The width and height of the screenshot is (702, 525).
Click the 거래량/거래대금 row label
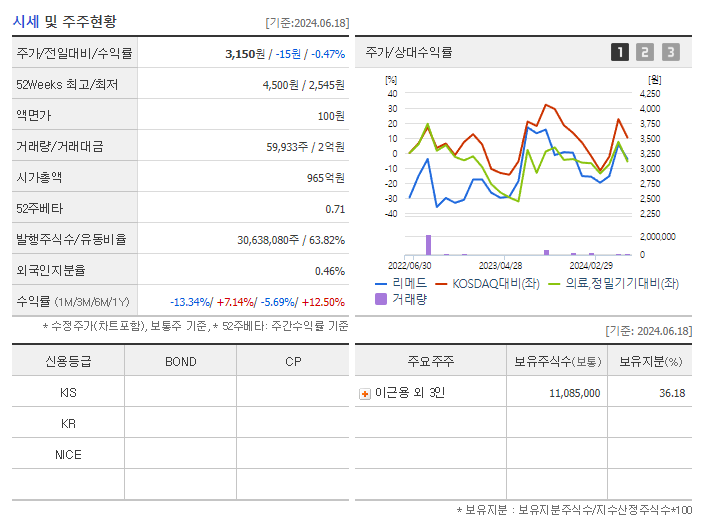coord(60,146)
